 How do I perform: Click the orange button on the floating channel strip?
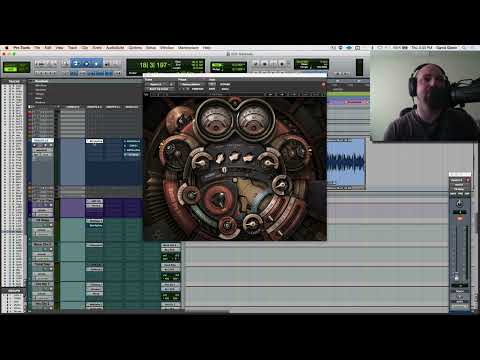(x=460, y=218)
